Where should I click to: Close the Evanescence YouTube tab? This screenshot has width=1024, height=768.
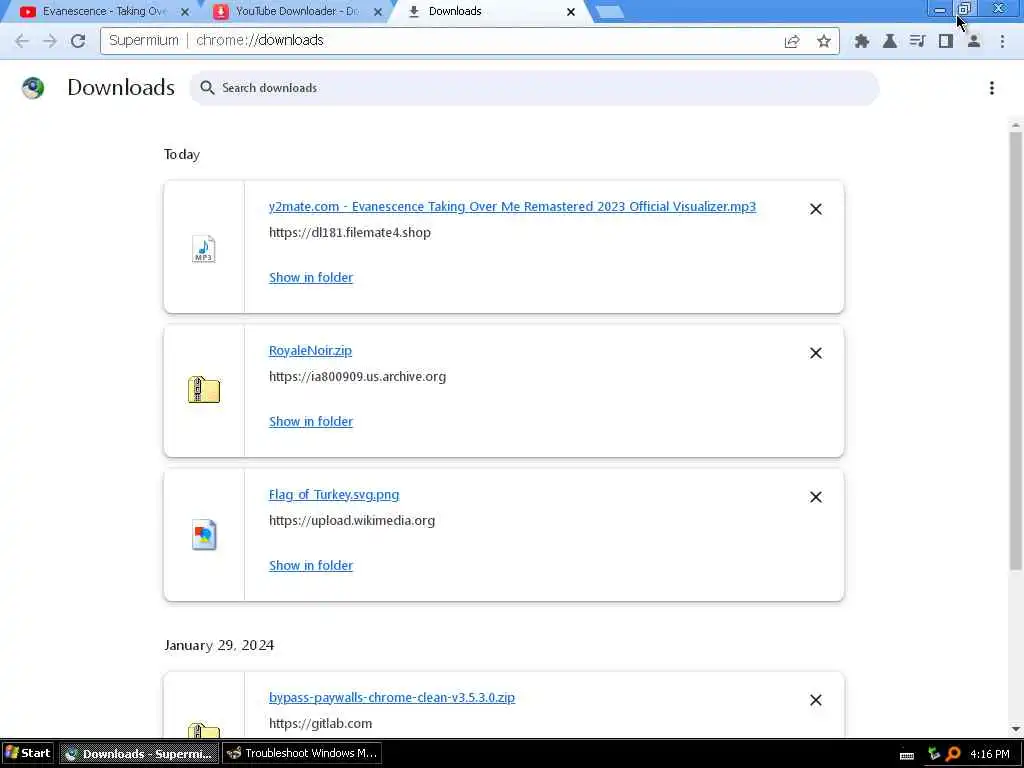coord(185,12)
